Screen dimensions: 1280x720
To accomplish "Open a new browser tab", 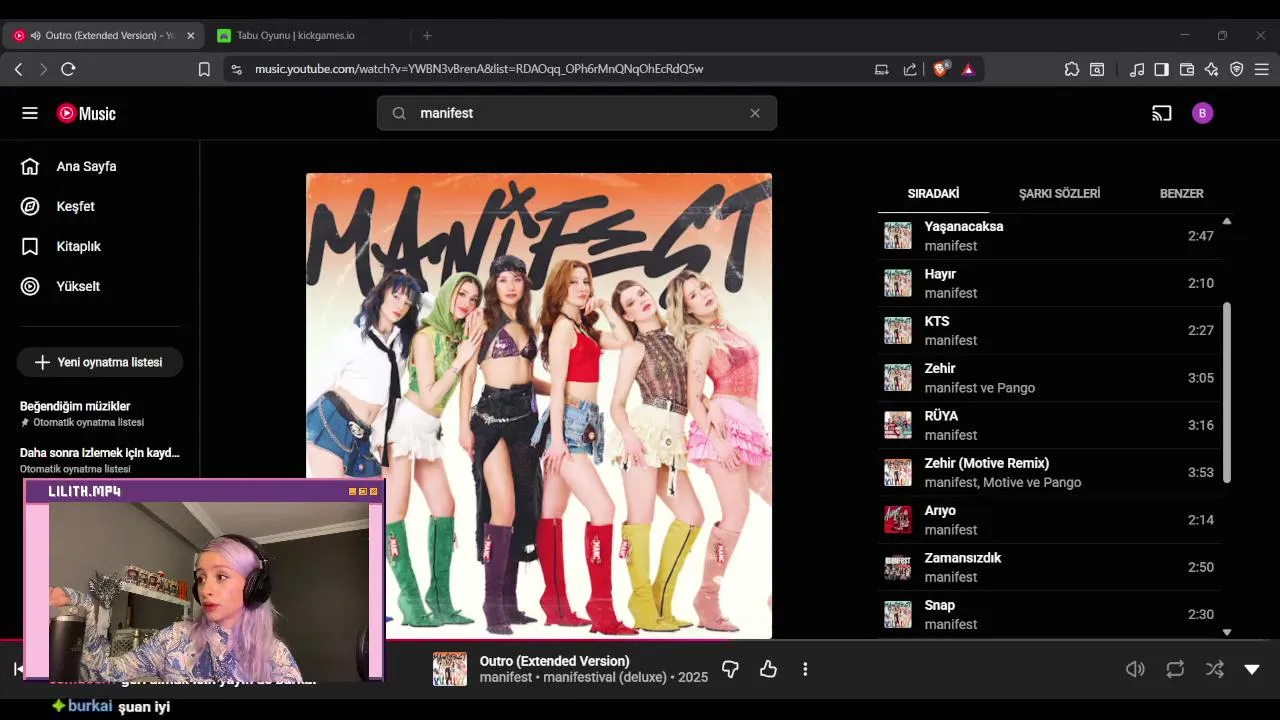I will [x=427, y=35].
